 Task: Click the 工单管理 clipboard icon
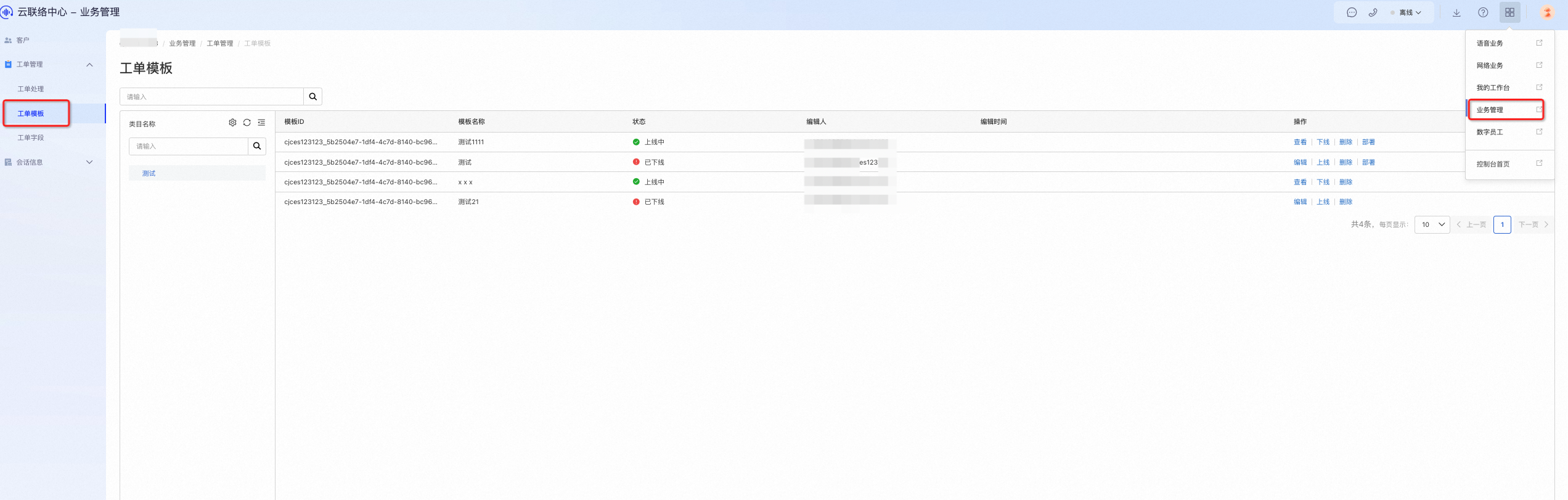tap(8, 64)
